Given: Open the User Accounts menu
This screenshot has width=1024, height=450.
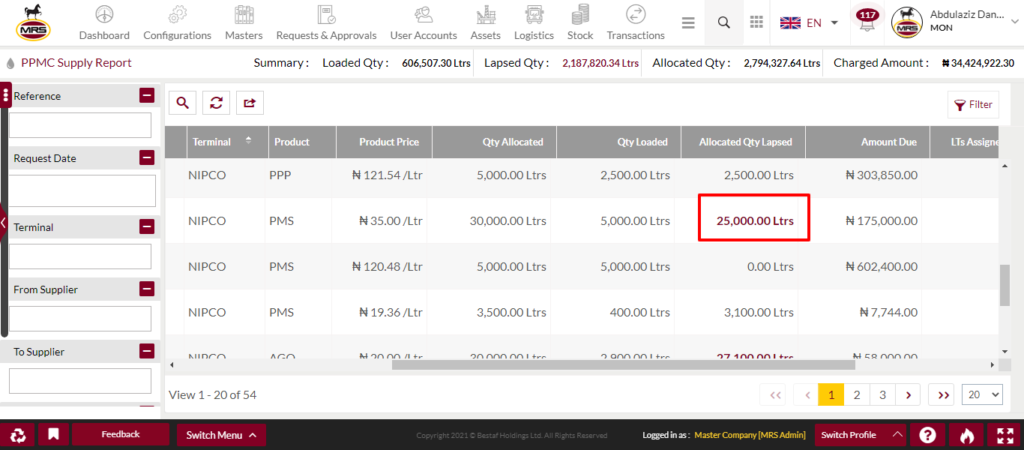Looking at the screenshot, I should pyautogui.click(x=423, y=23).
